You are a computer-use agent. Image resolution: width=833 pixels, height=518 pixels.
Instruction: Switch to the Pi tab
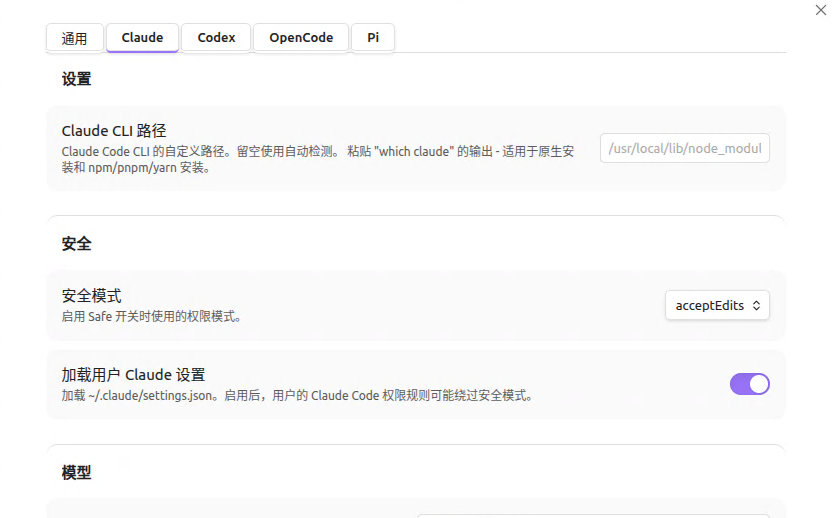373,38
